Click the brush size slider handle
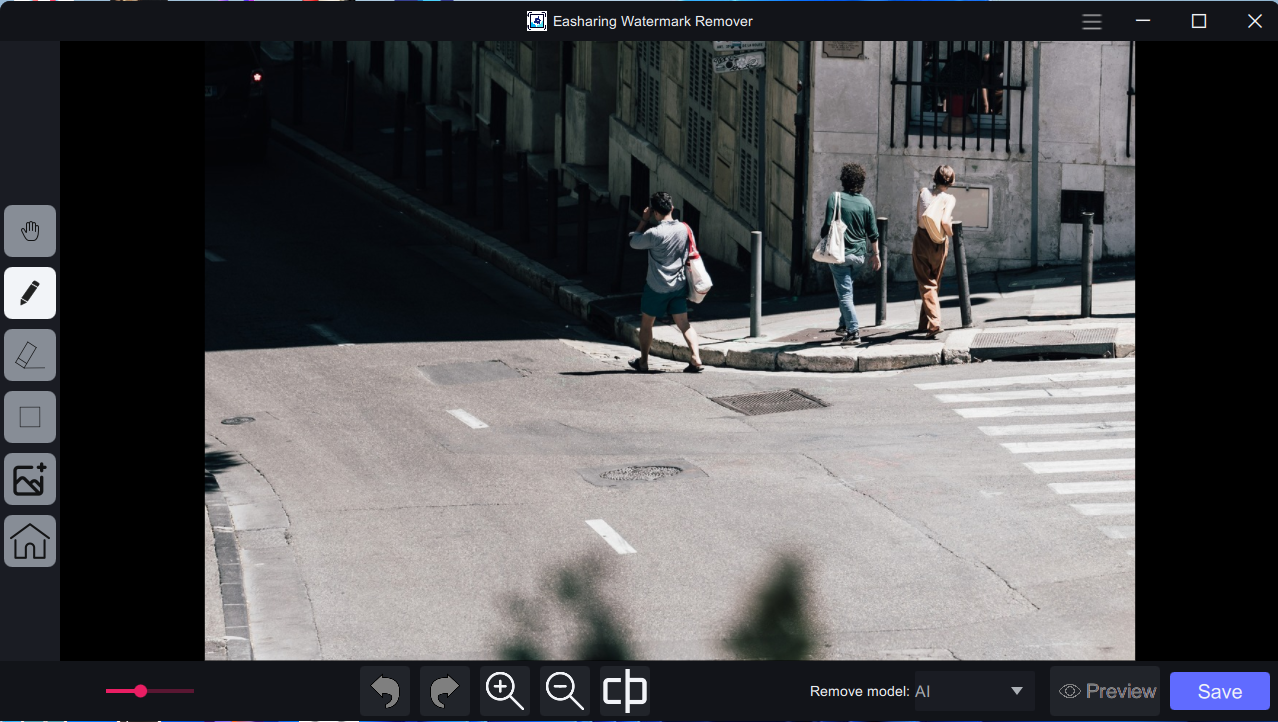 (x=141, y=691)
